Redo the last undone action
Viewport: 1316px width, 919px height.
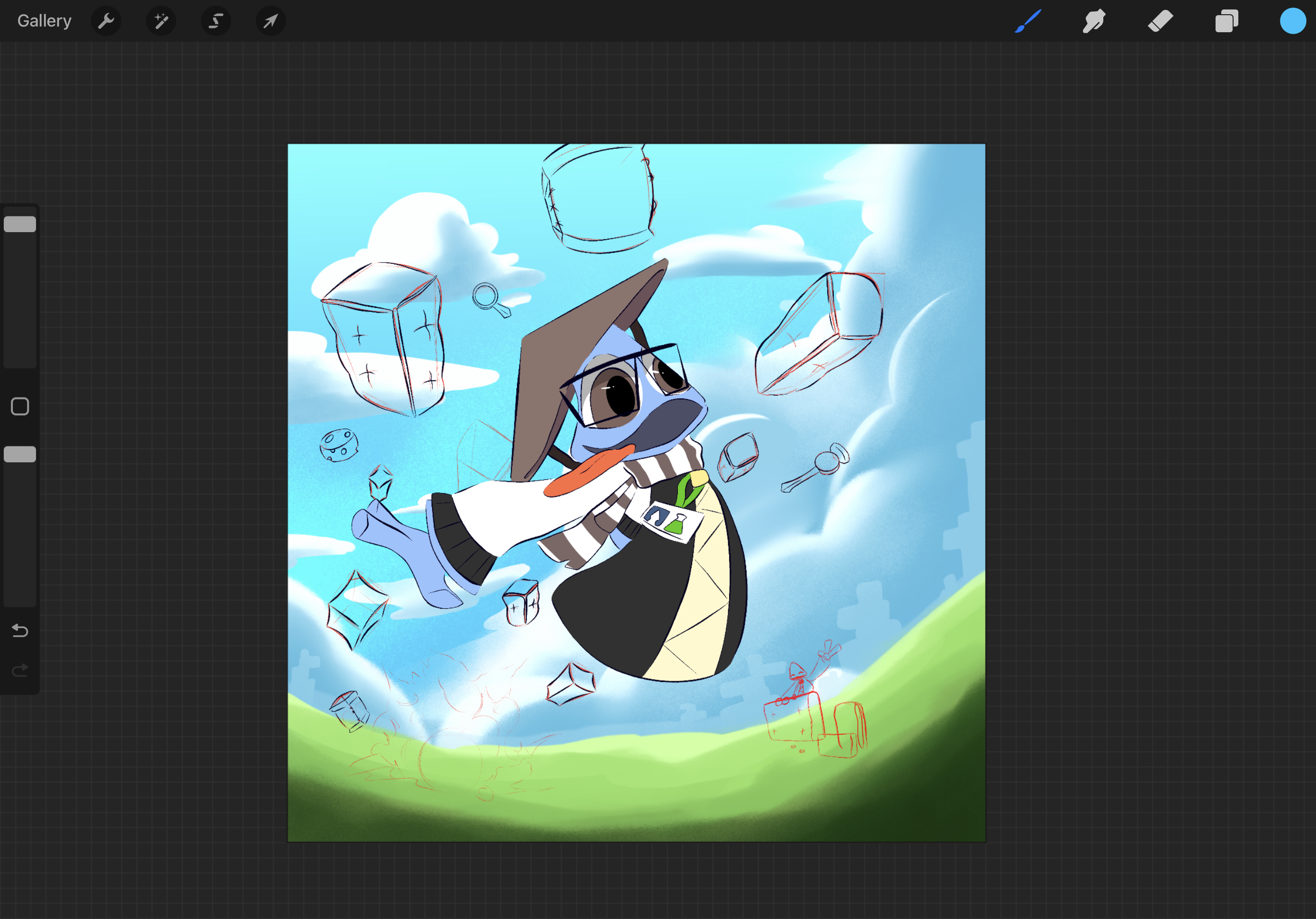20,670
